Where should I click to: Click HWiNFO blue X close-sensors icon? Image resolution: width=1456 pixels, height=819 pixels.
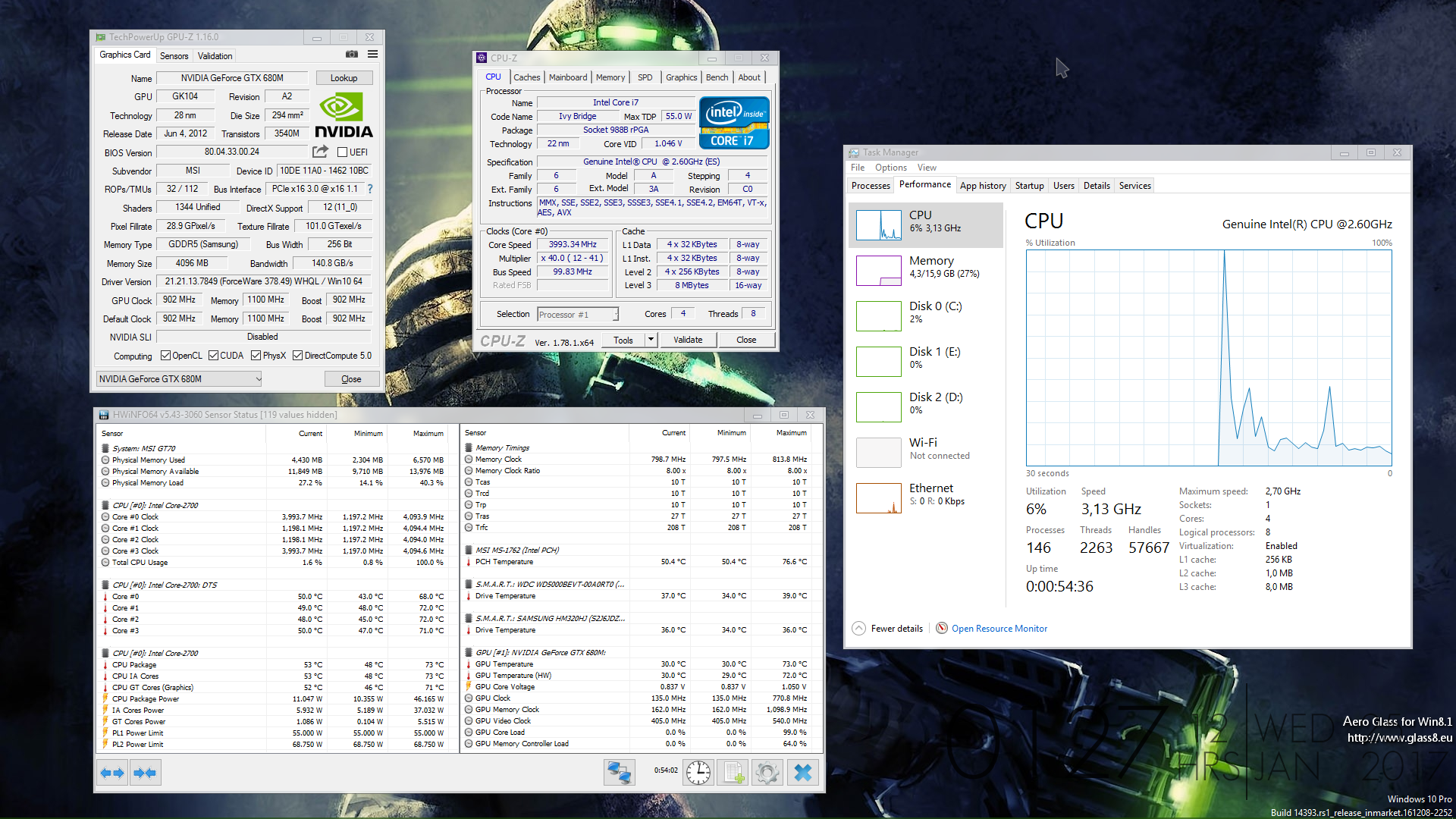802,773
